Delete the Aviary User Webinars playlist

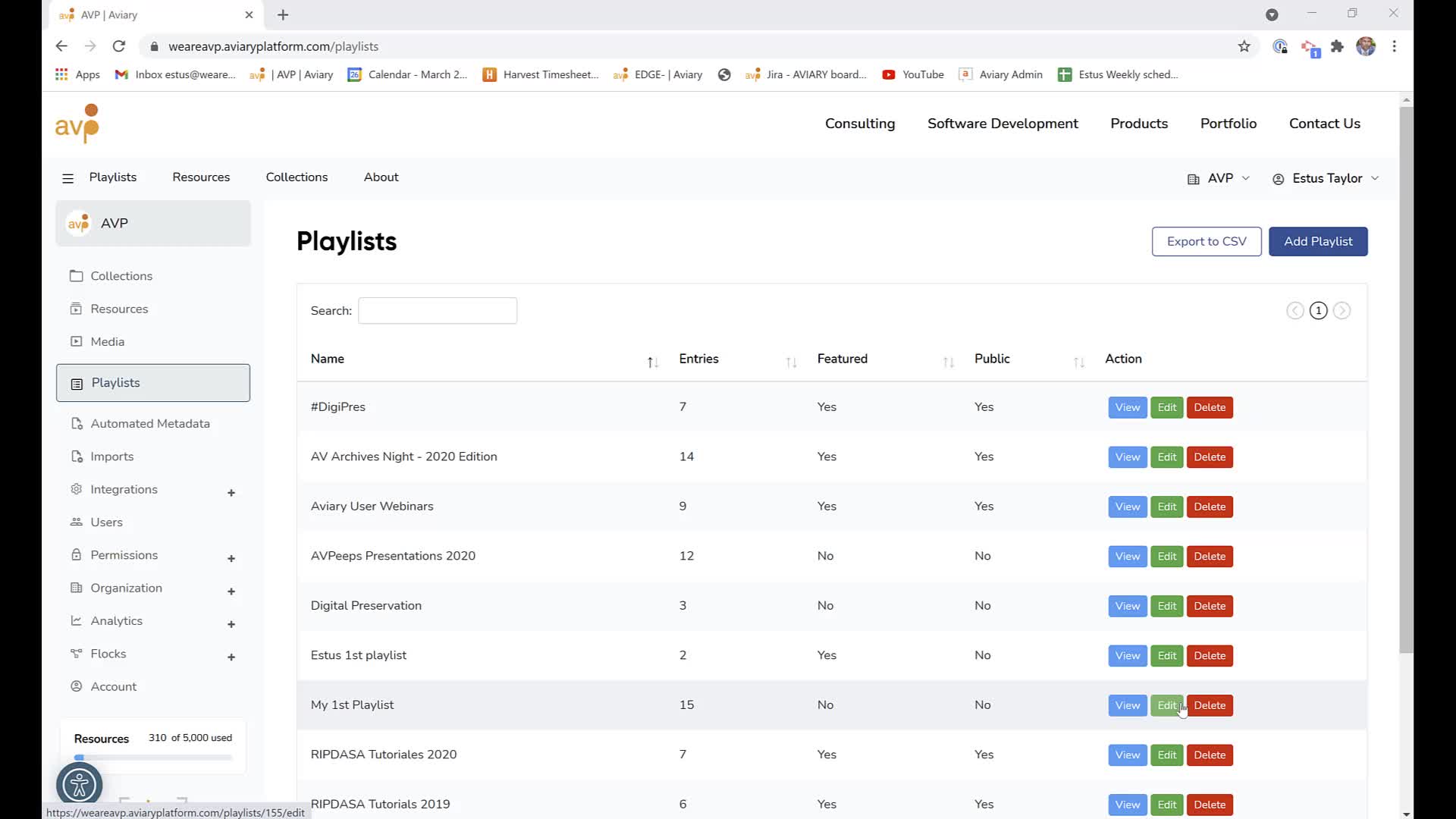pyautogui.click(x=1210, y=507)
